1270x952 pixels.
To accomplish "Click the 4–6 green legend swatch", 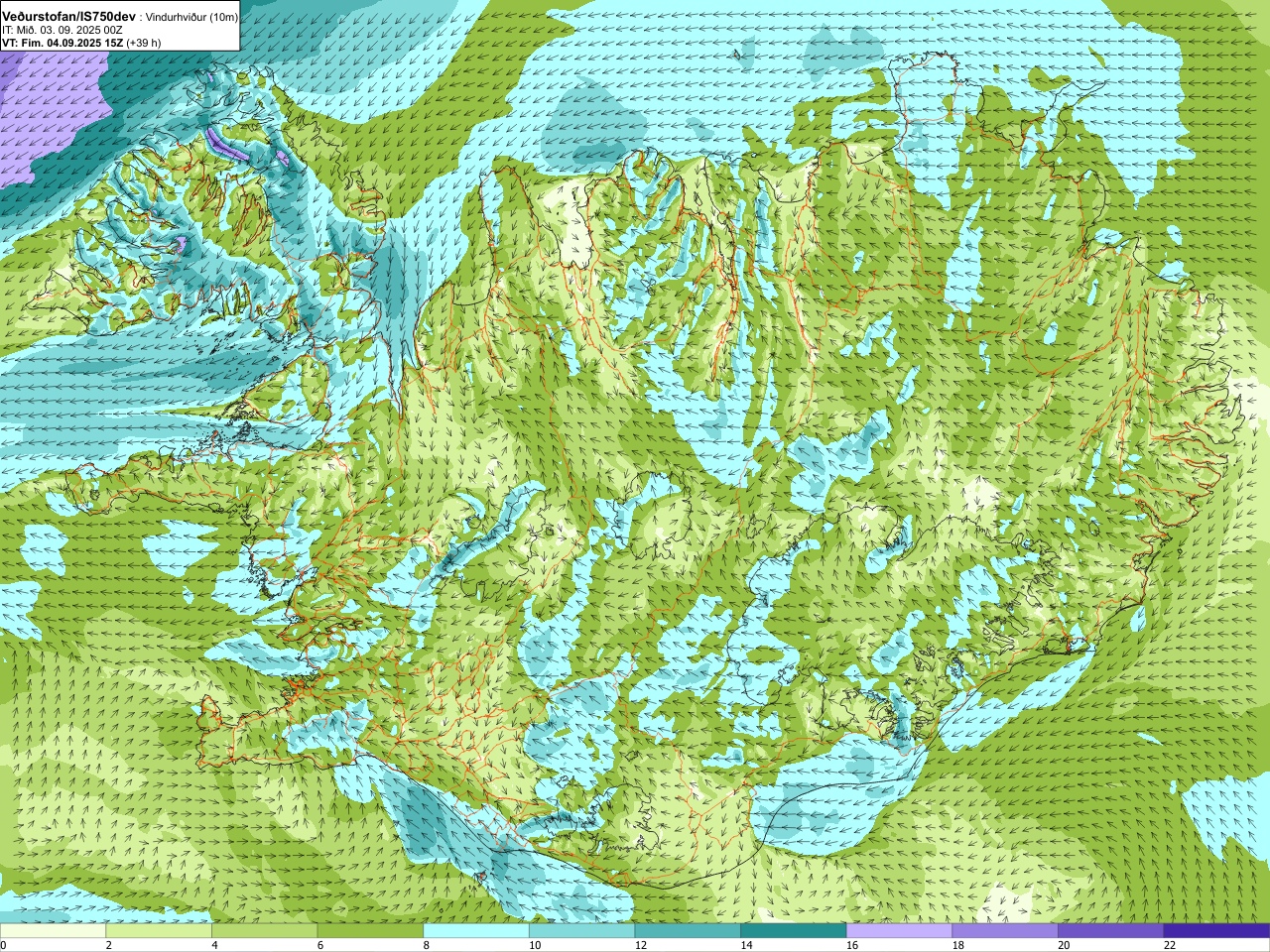I will click(x=264, y=931).
